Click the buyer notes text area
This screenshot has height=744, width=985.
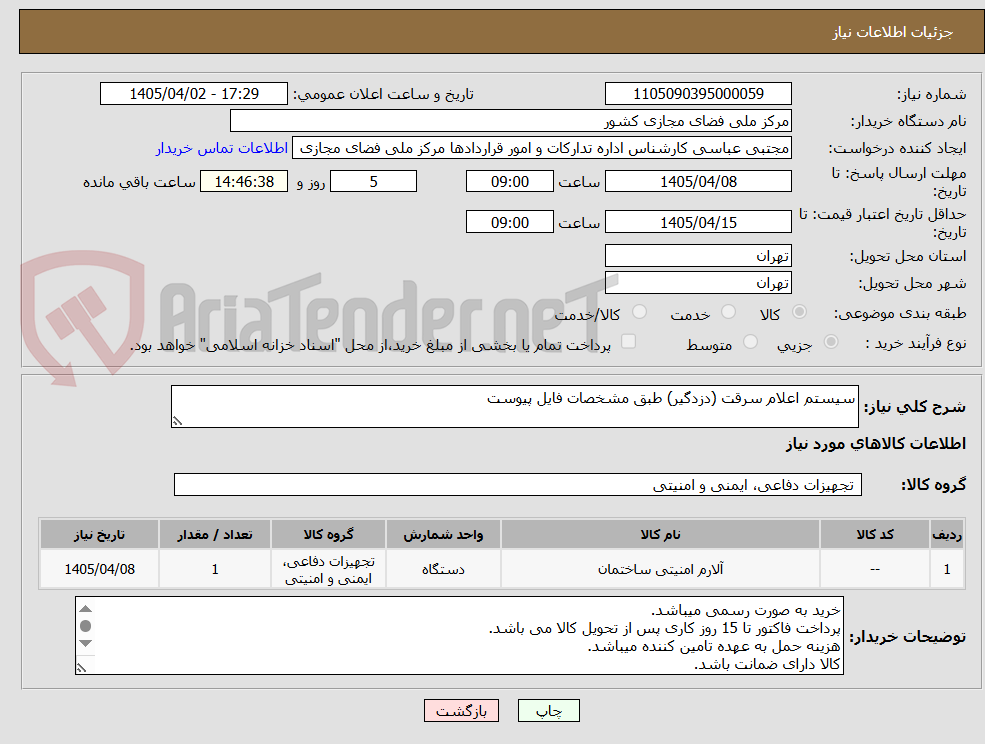tap(459, 636)
